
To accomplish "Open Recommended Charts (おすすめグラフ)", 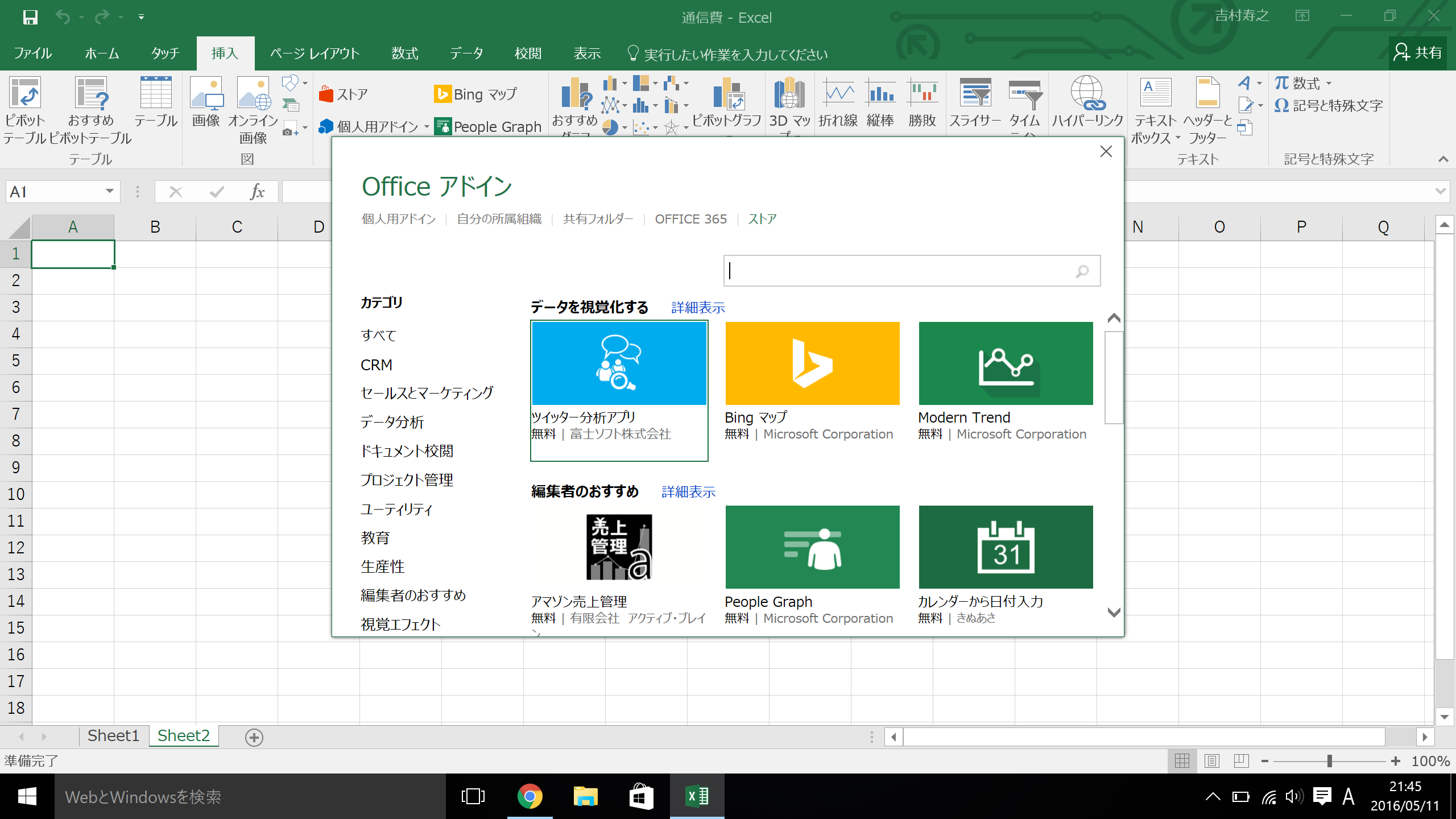I will [575, 106].
